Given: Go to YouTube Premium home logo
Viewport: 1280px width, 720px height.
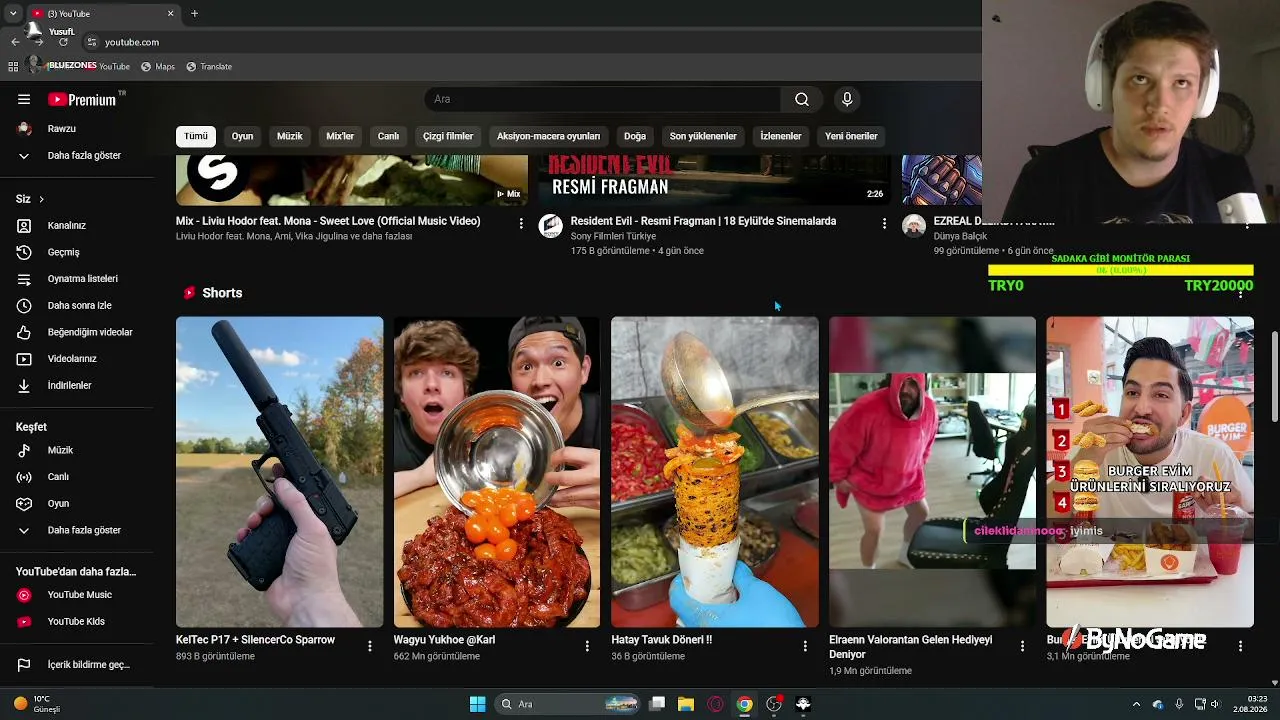Looking at the screenshot, I should pyautogui.click(x=84, y=99).
